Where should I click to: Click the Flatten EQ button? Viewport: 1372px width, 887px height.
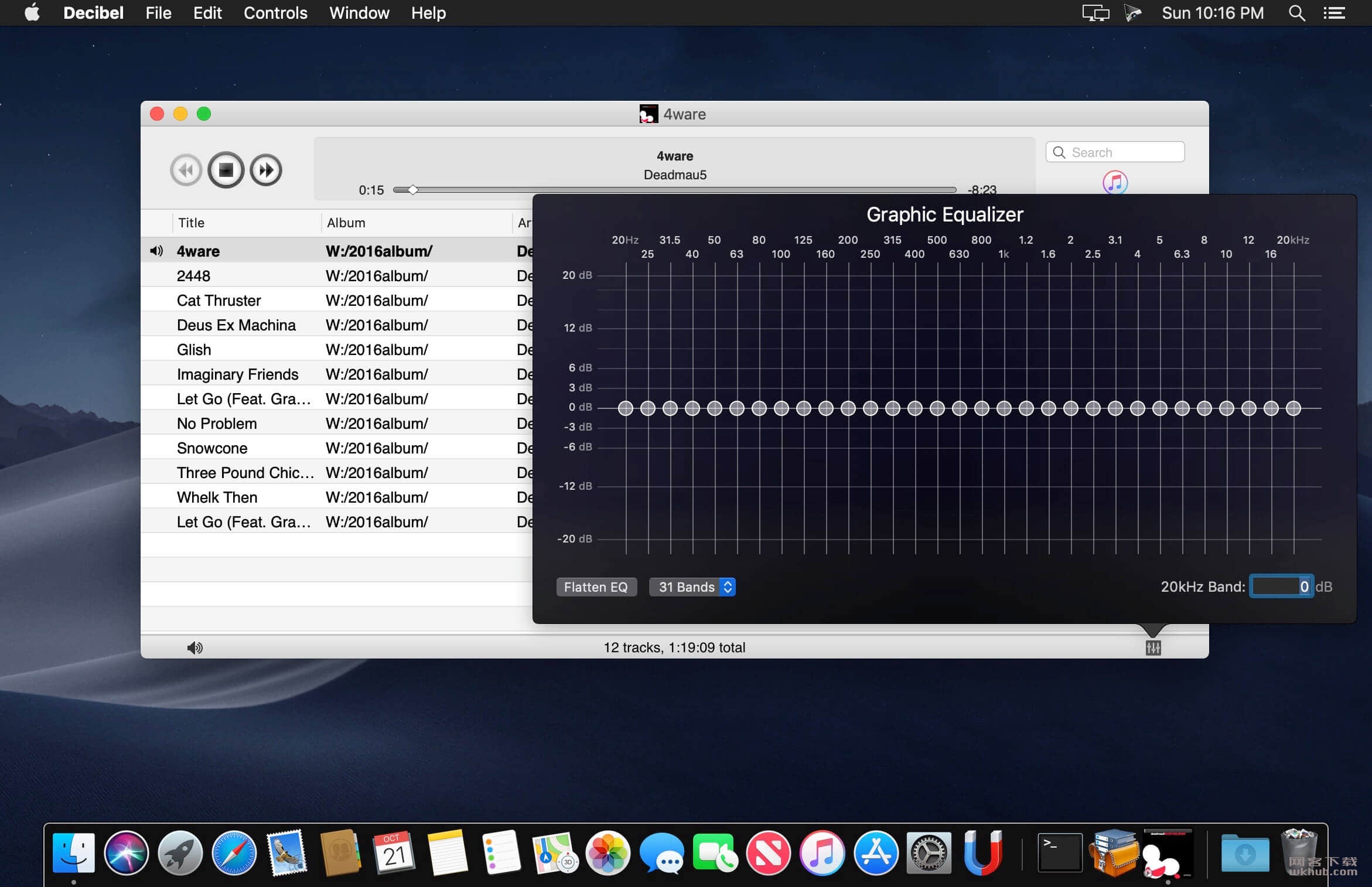click(596, 587)
